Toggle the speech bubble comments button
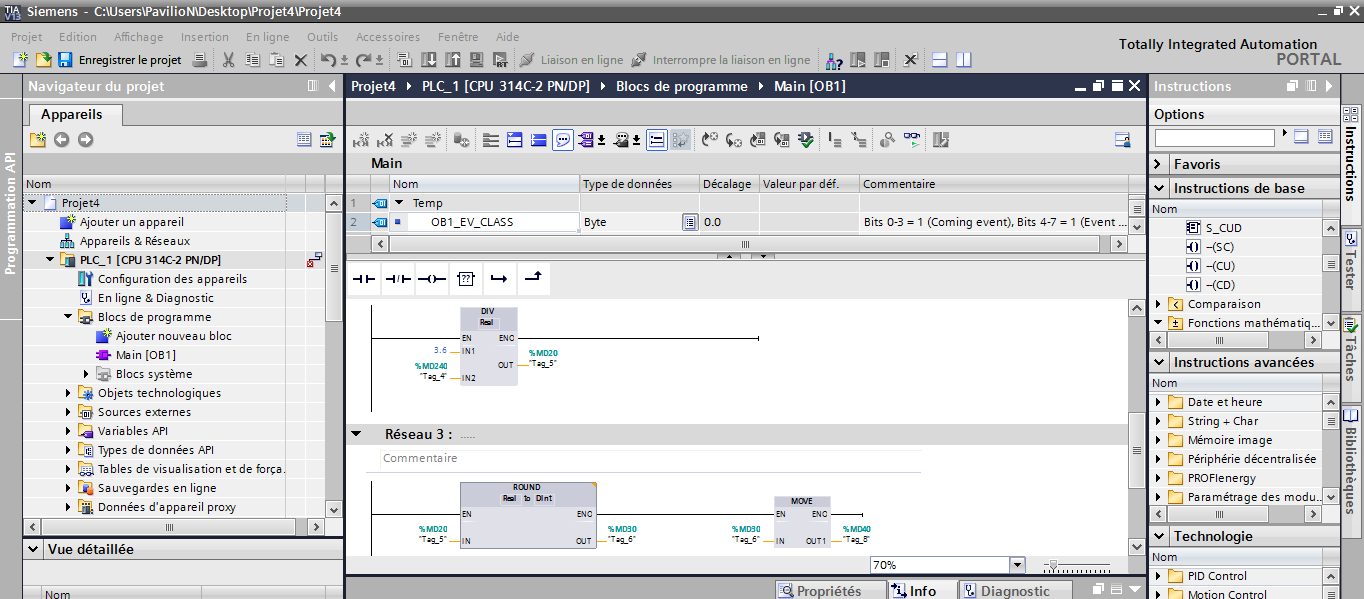The width and height of the screenshot is (1364, 599). click(x=563, y=140)
